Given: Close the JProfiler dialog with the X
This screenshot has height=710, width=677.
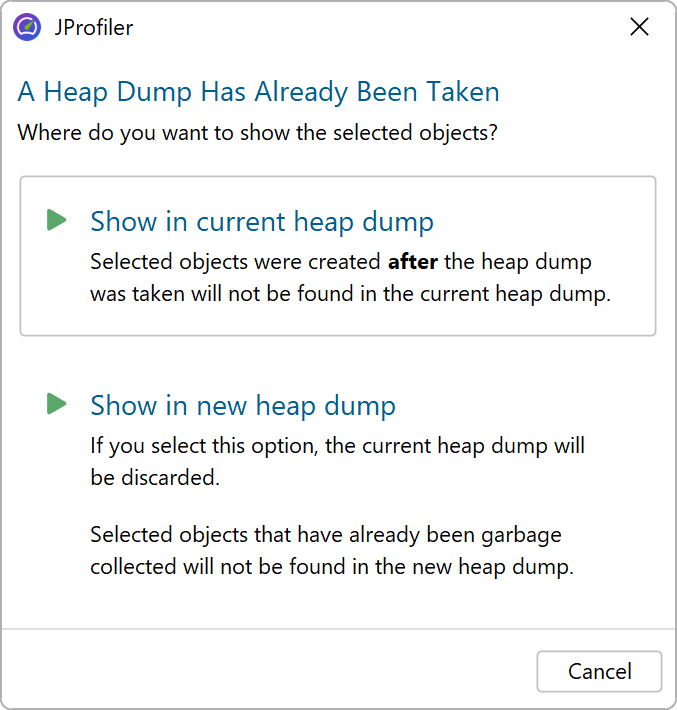Looking at the screenshot, I should point(639,27).
